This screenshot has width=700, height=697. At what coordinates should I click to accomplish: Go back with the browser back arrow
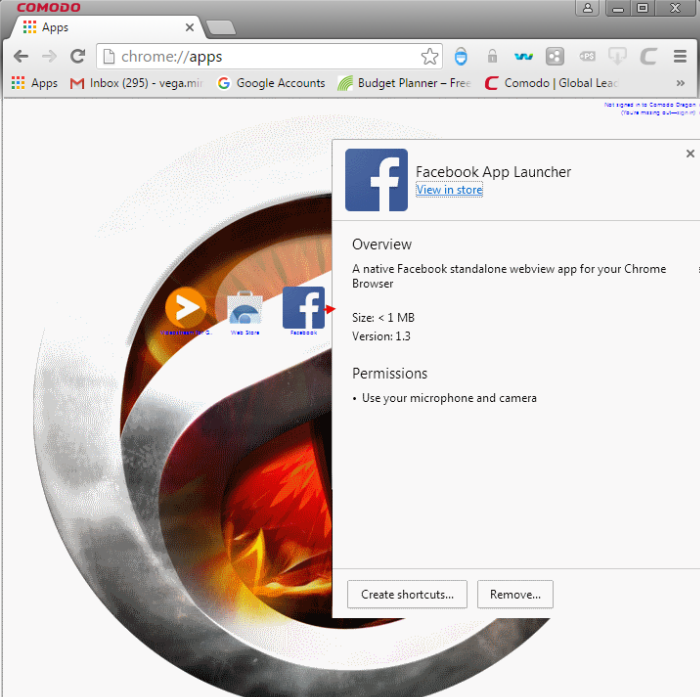pyautogui.click(x=21, y=57)
